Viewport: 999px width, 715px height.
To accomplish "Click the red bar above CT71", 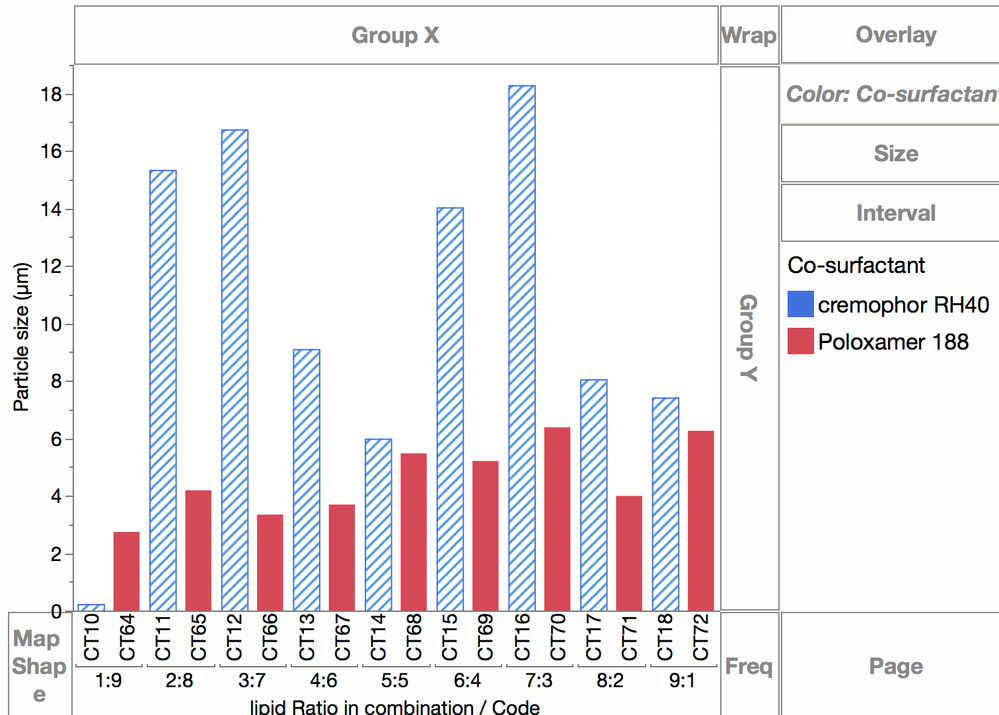I will pyautogui.click(x=629, y=553).
